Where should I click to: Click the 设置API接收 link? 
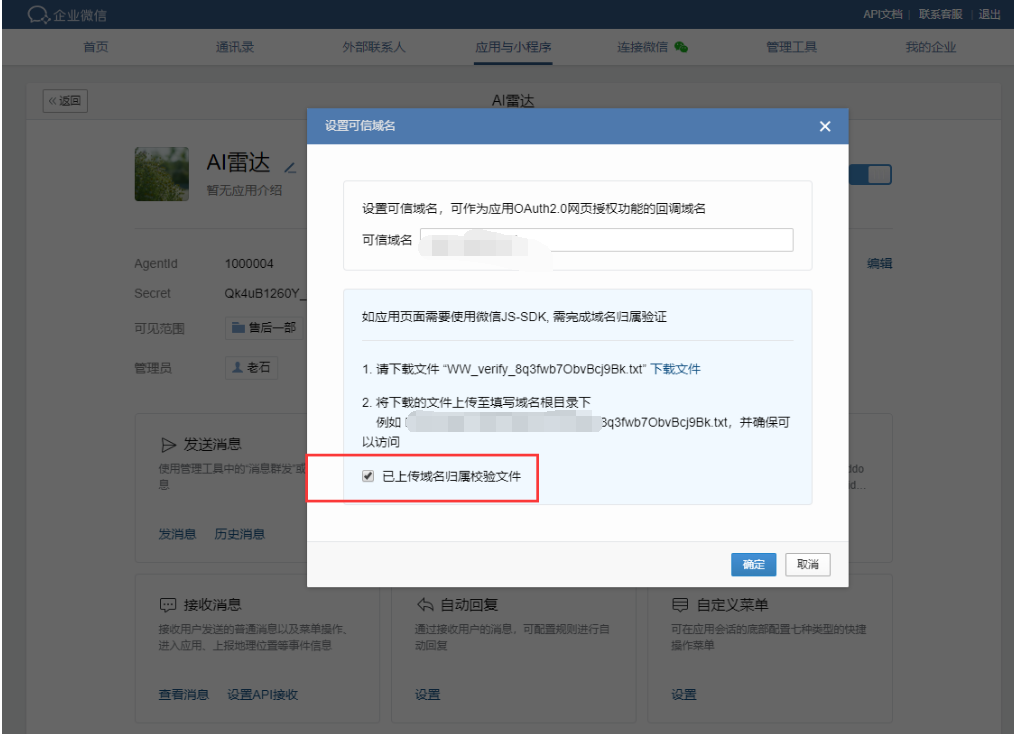tap(263, 695)
